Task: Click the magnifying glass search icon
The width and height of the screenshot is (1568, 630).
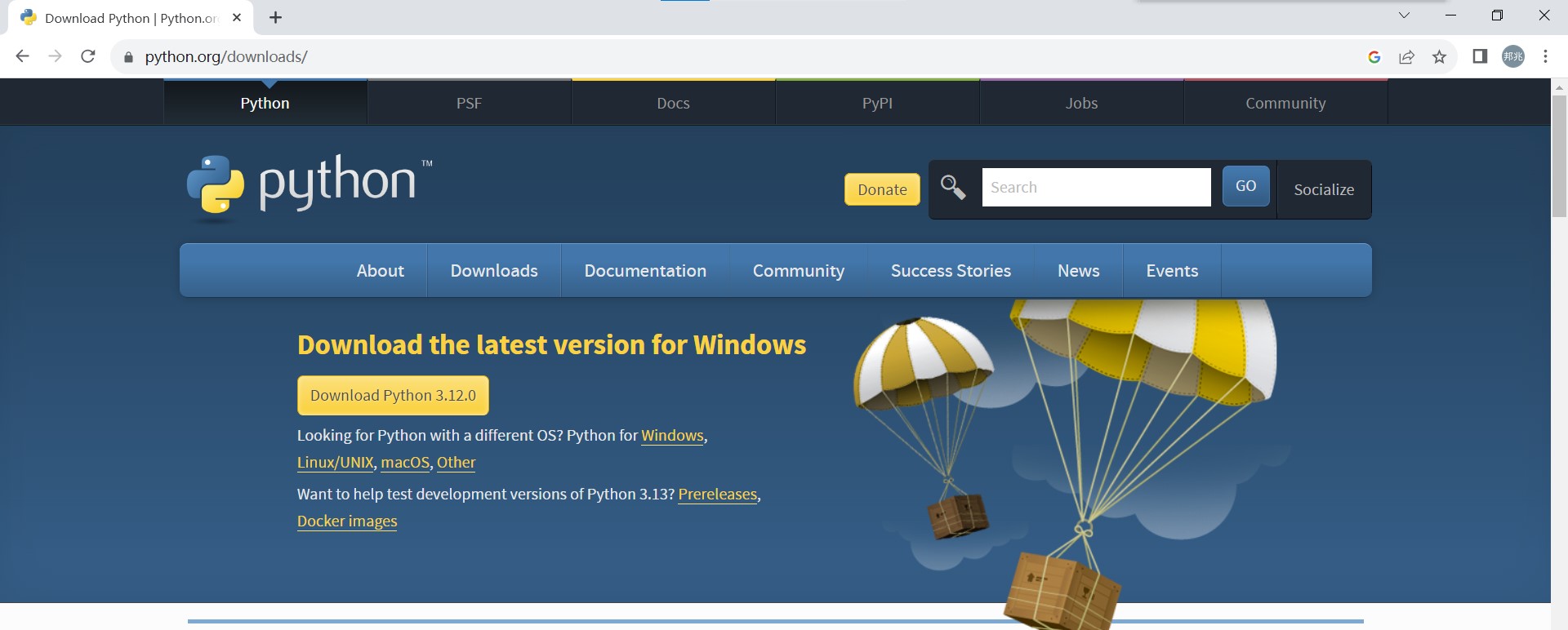Action: click(x=953, y=188)
